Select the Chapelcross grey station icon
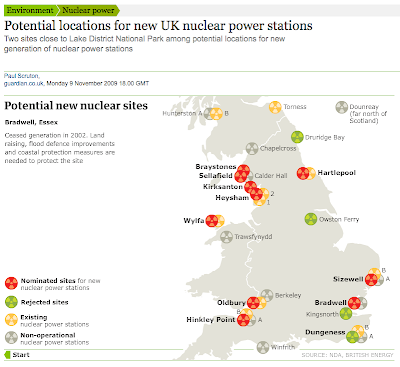Screen dimensions: 400x367 point(252,148)
